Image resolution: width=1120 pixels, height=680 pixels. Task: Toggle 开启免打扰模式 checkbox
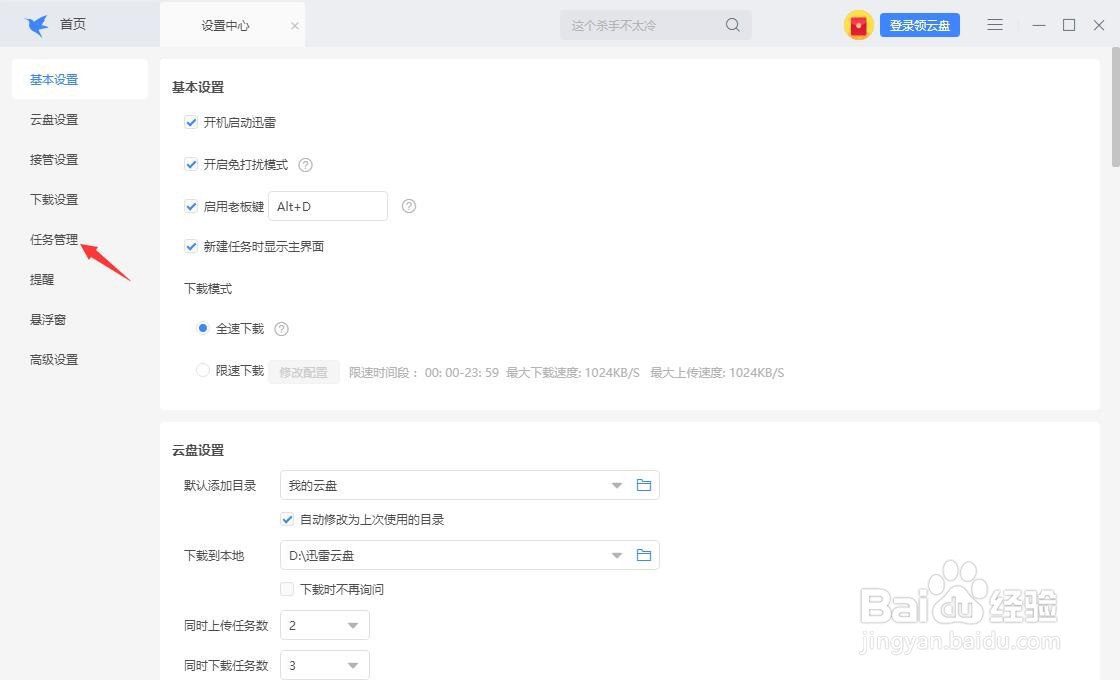191,164
